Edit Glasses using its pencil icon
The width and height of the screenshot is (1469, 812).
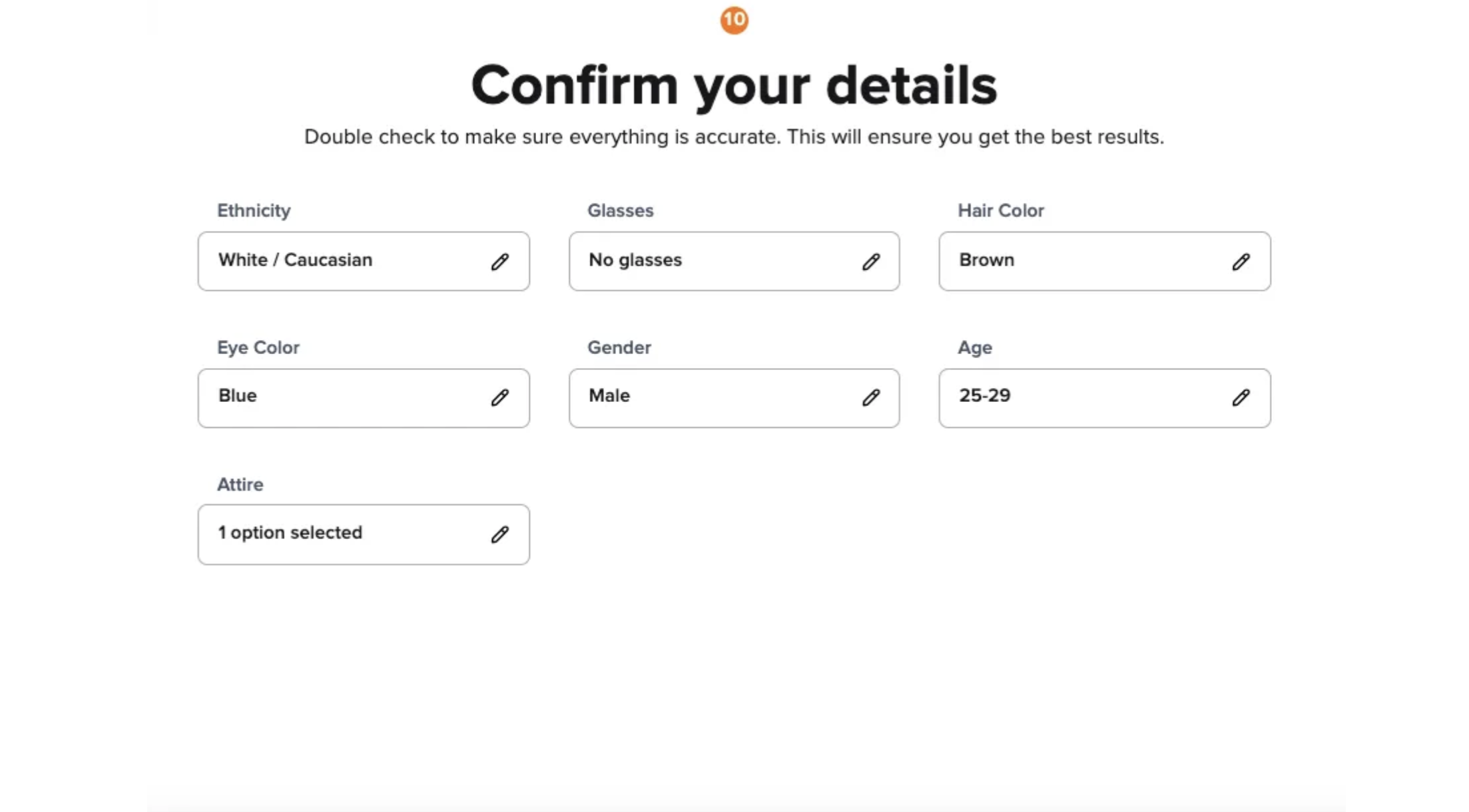(x=870, y=262)
